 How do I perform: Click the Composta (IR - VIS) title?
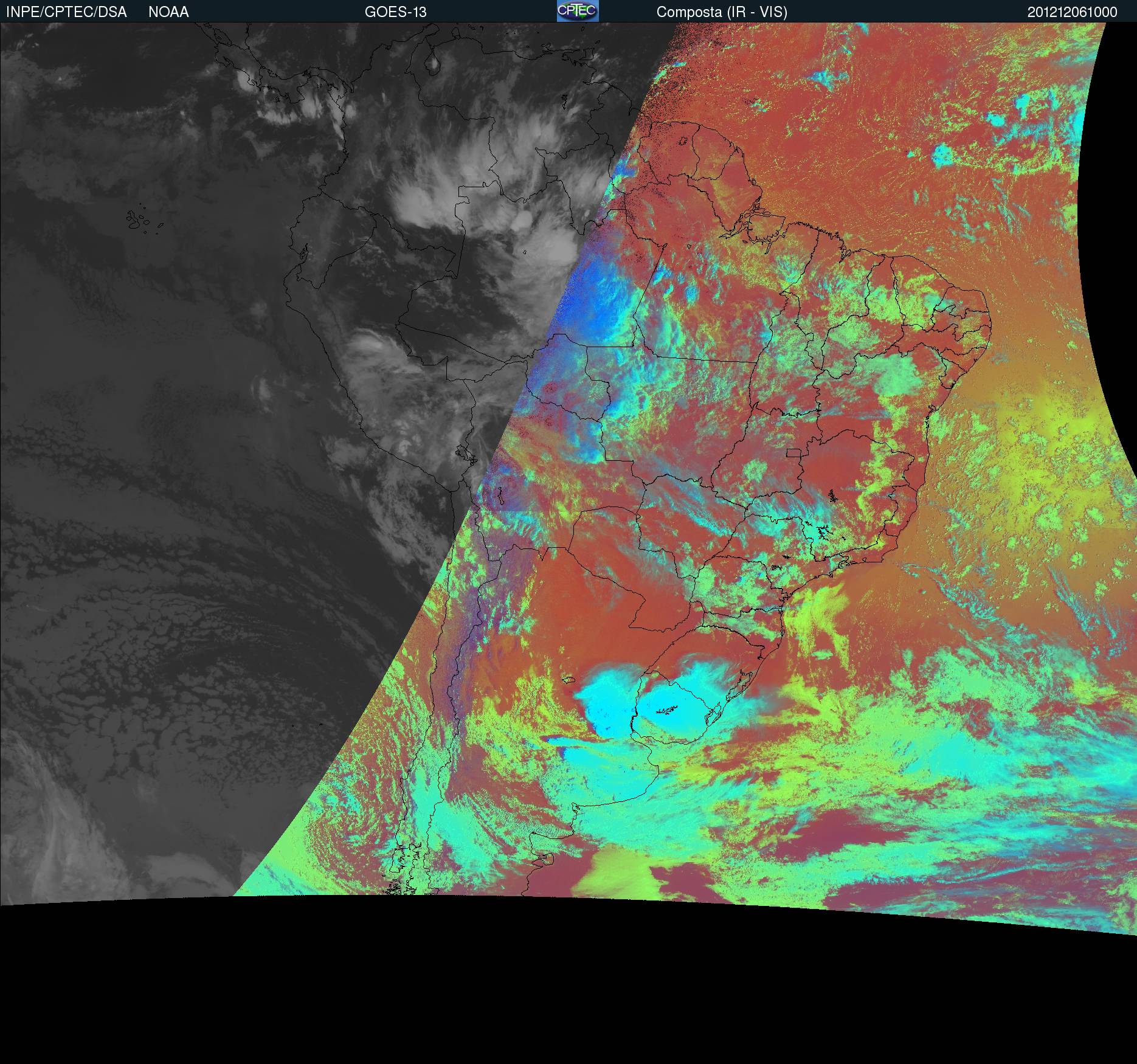[x=722, y=12]
